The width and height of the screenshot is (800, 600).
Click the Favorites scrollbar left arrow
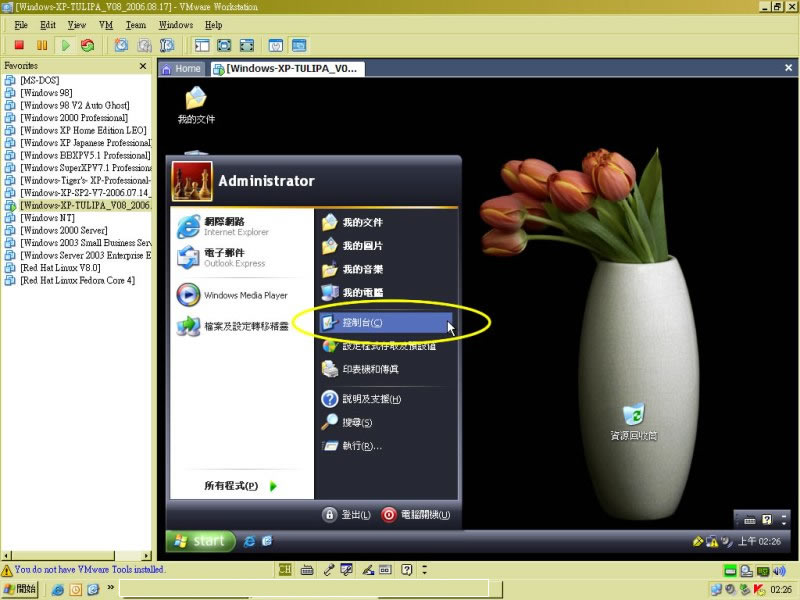click(6, 555)
